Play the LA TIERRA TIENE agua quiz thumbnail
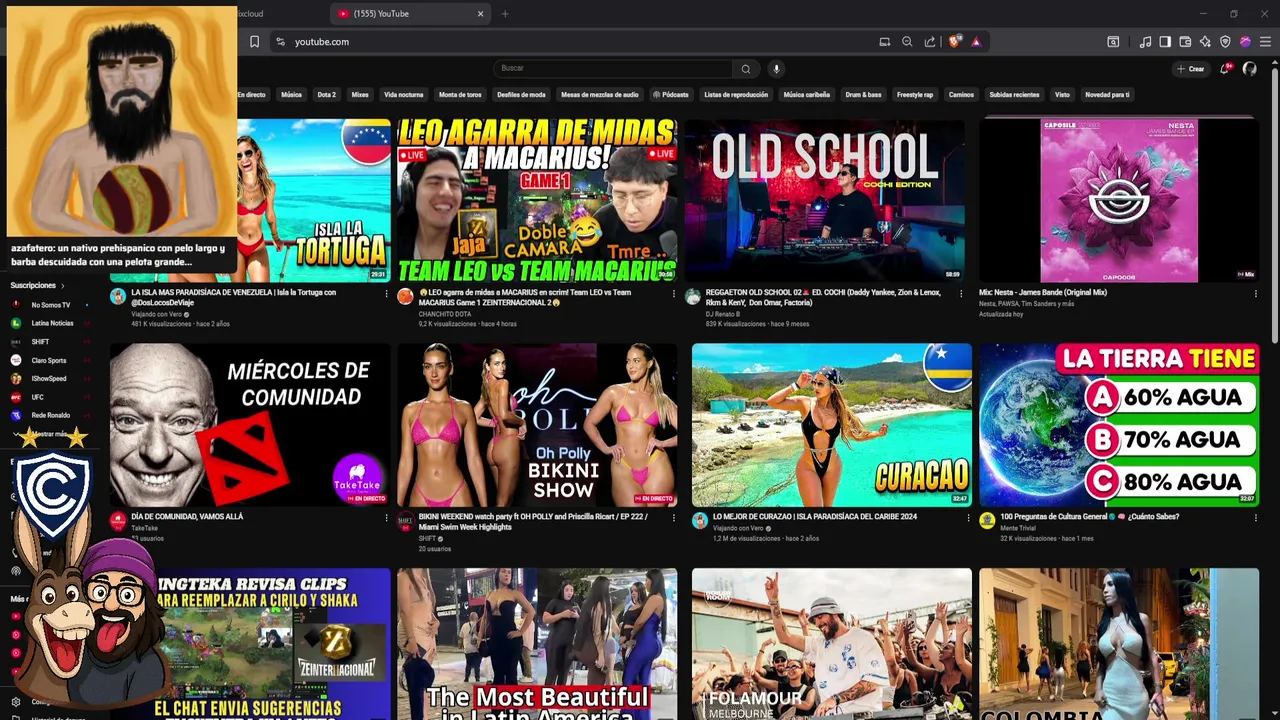Image resolution: width=1280 pixels, height=720 pixels. coord(1119,425)
